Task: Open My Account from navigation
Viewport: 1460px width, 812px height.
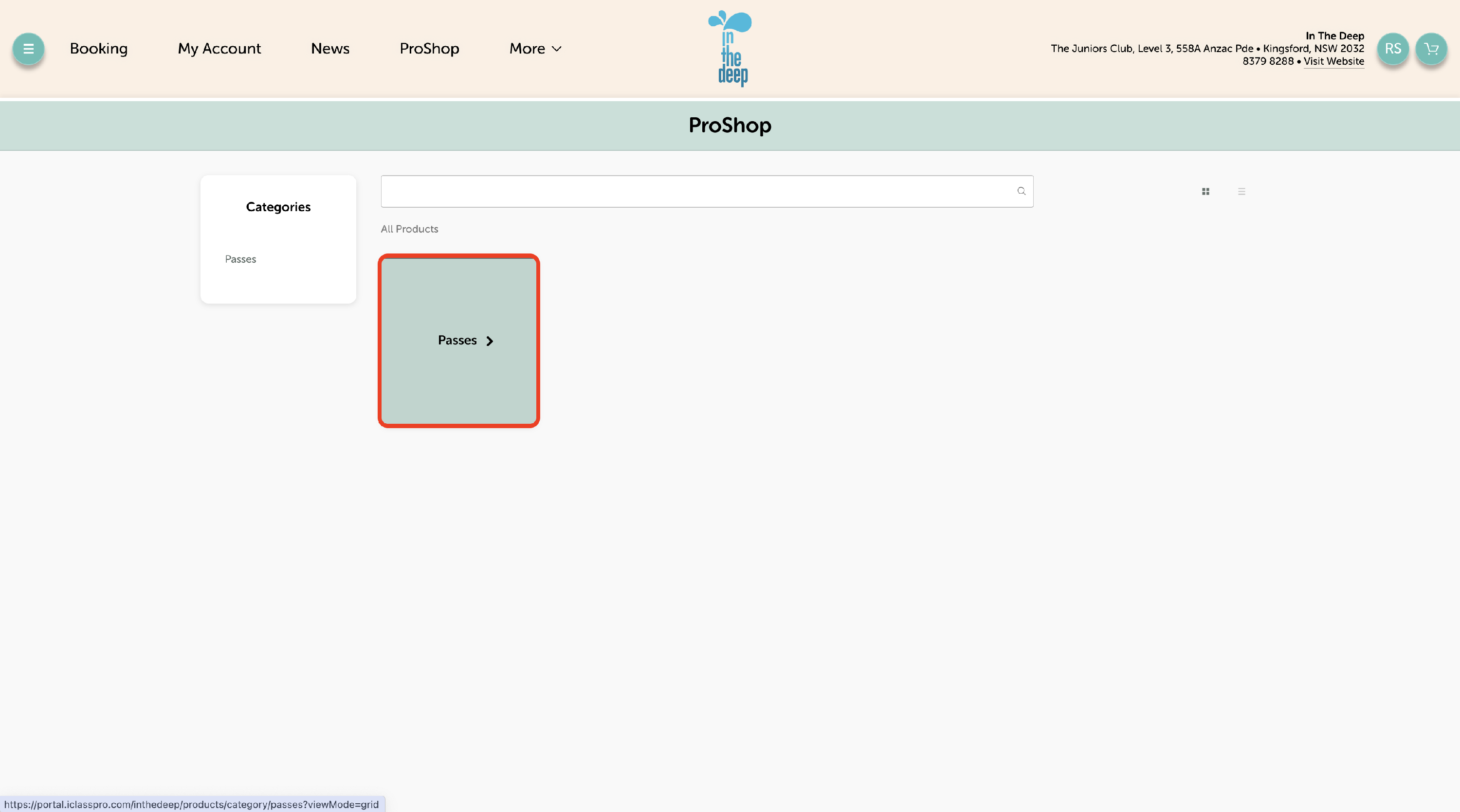Action: [x=219, y=49]
